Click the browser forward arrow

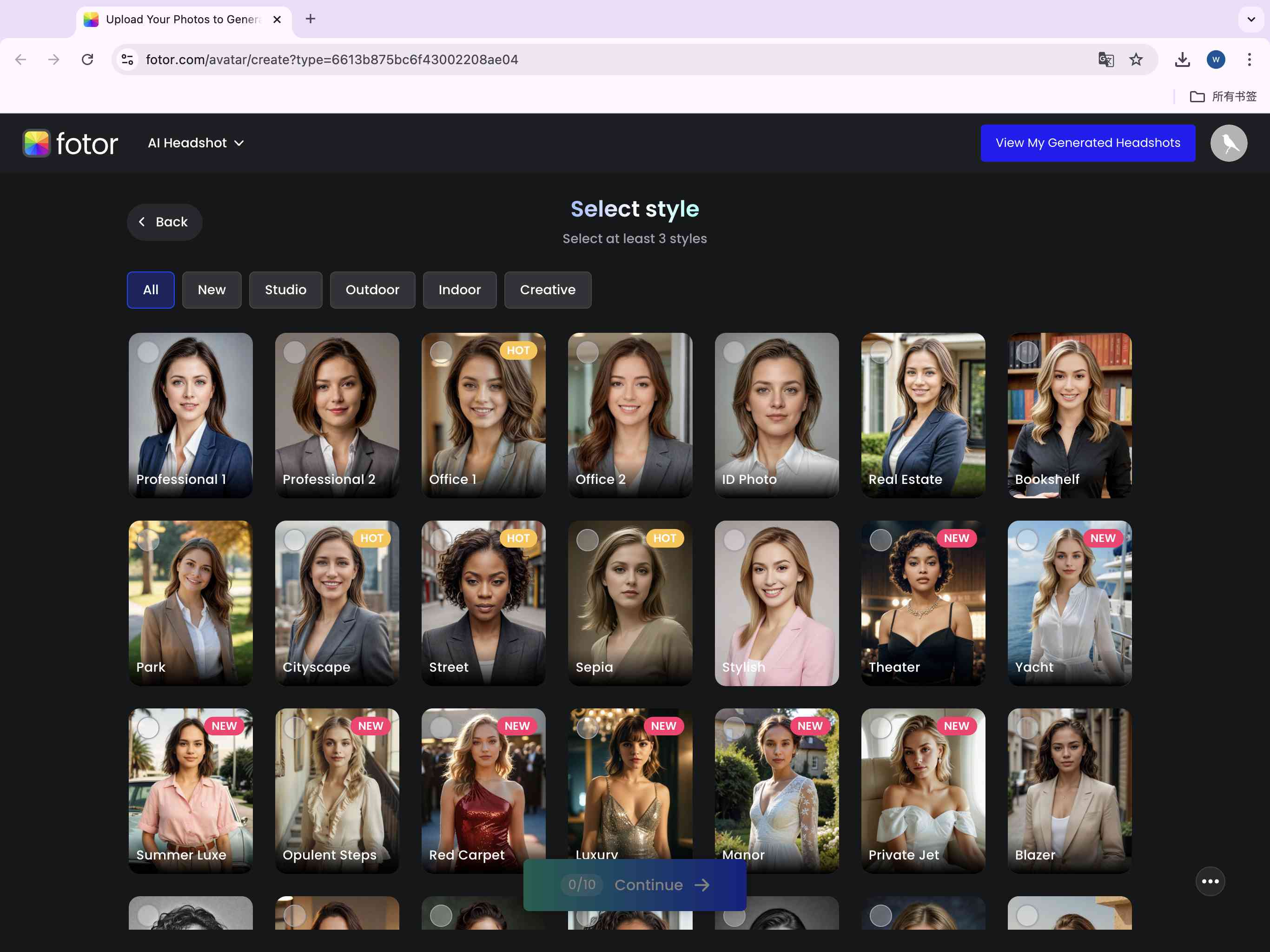(x=53, y=59)
